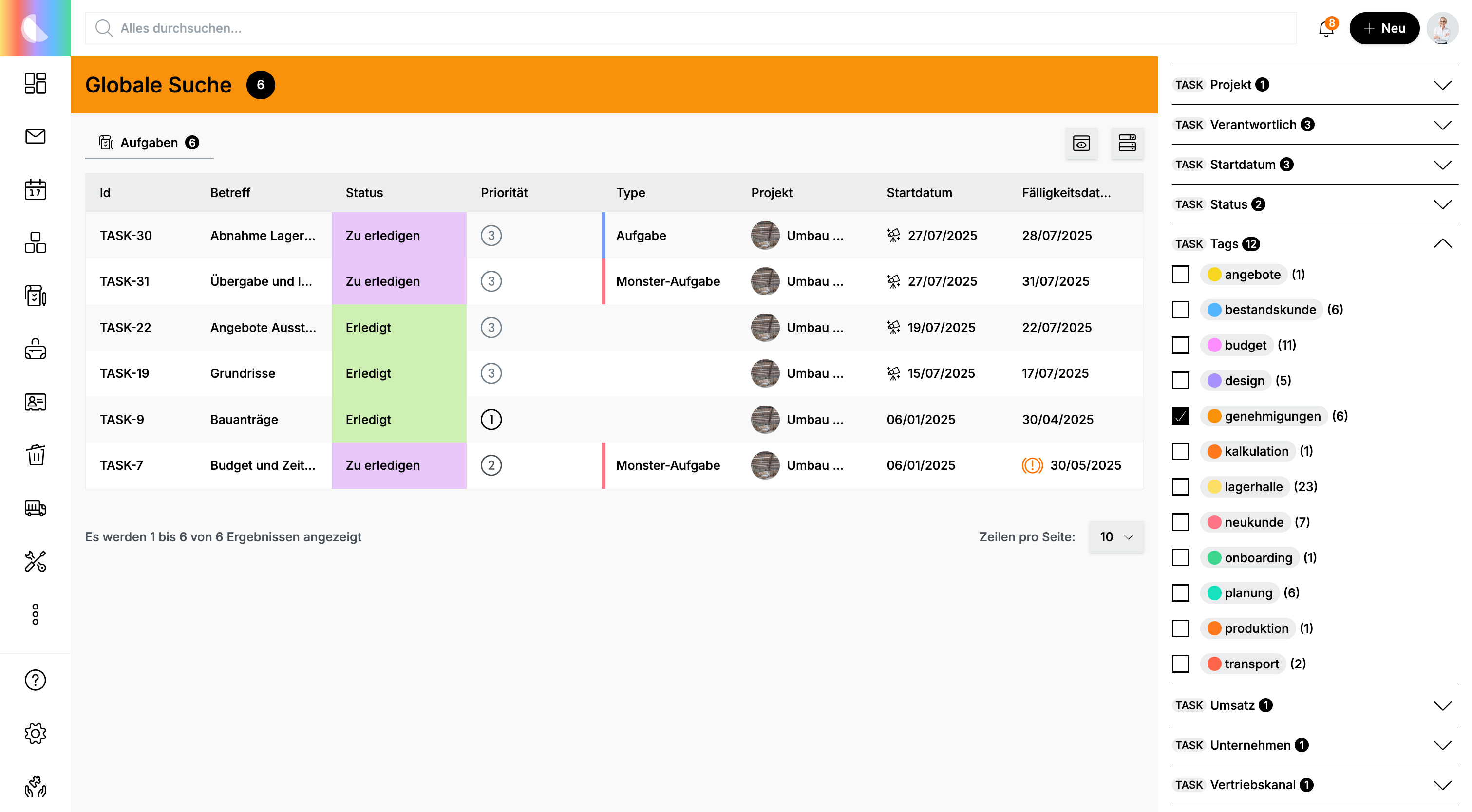Open the mail envelope icon in sidebar
Viewport: 1472px width, 812px height.
pos(36,136)
